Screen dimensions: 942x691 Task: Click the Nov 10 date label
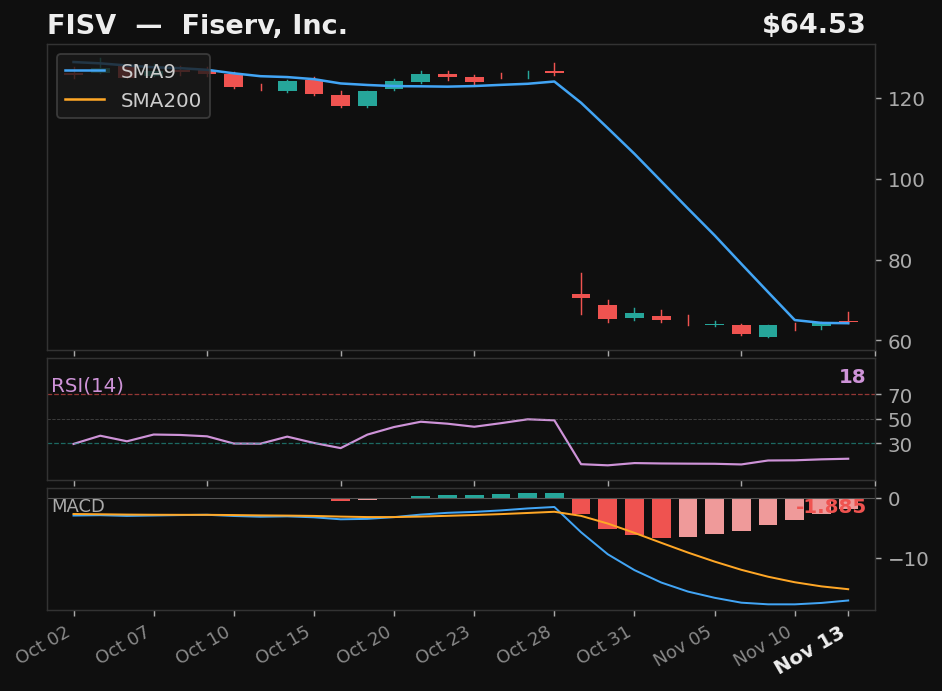click(x=764, y=645)
